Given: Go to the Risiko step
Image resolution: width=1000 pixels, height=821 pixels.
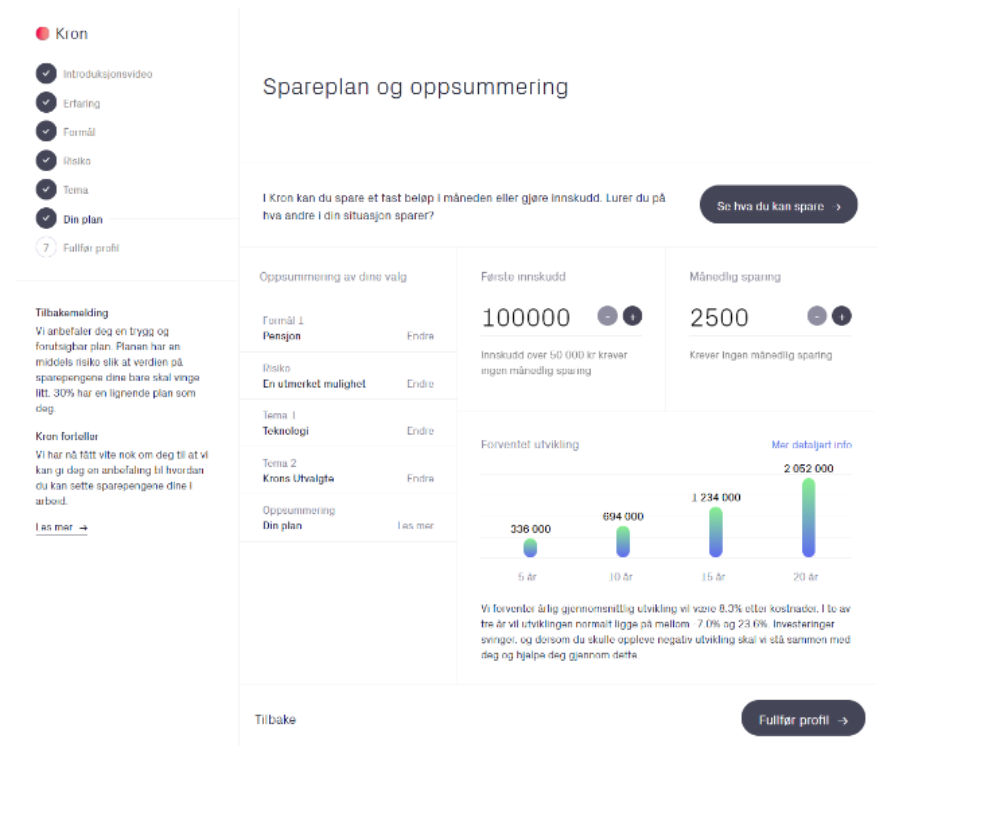Looking at the screenshot, I should click(x=77, y=161).
